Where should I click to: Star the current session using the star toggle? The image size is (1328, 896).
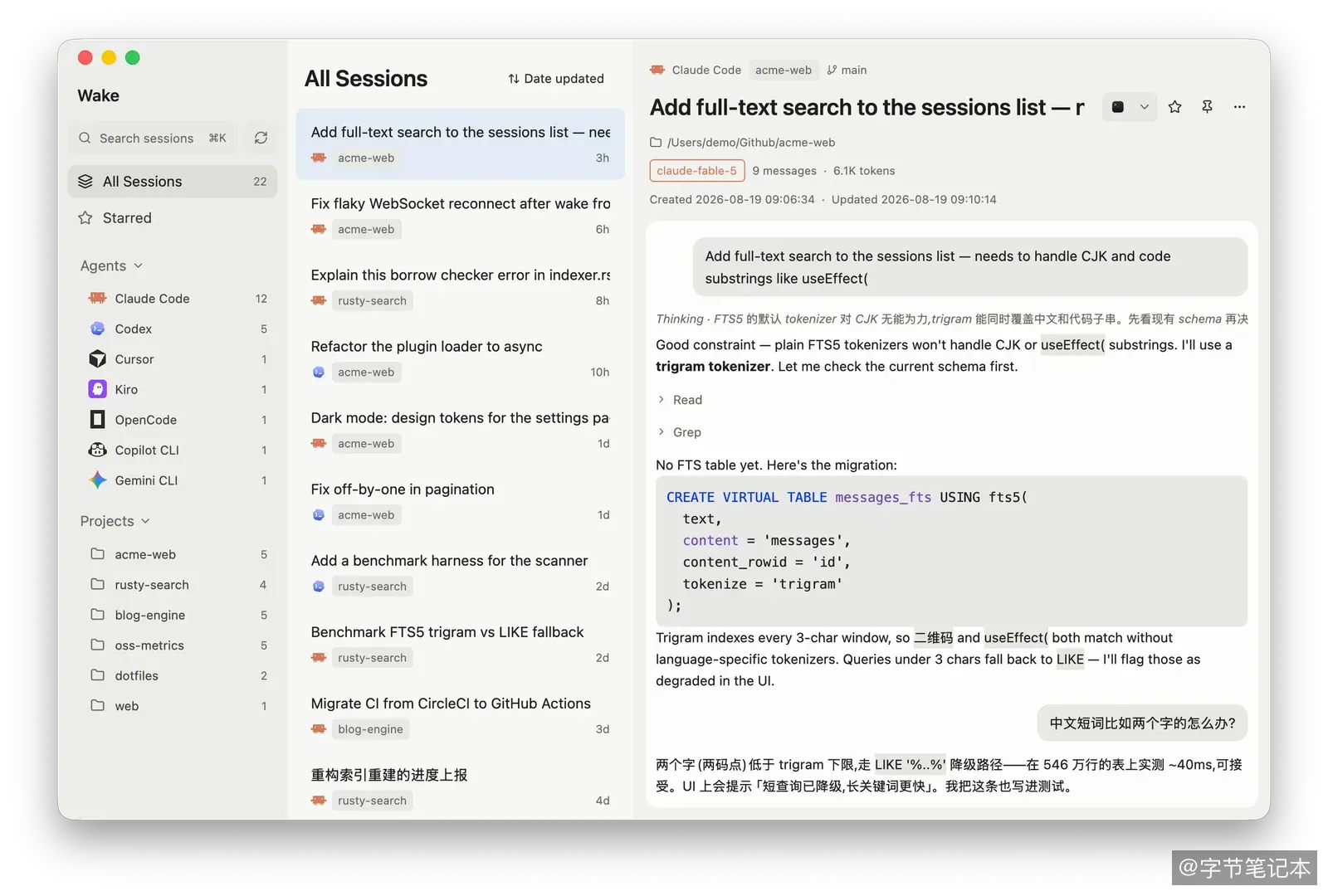(1174, 107)
